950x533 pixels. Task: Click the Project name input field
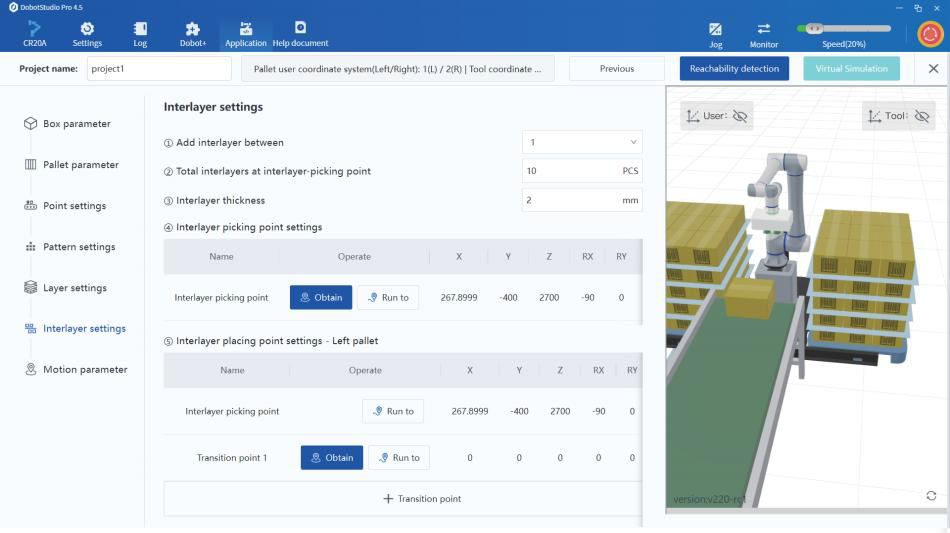(x=158, y=69)
